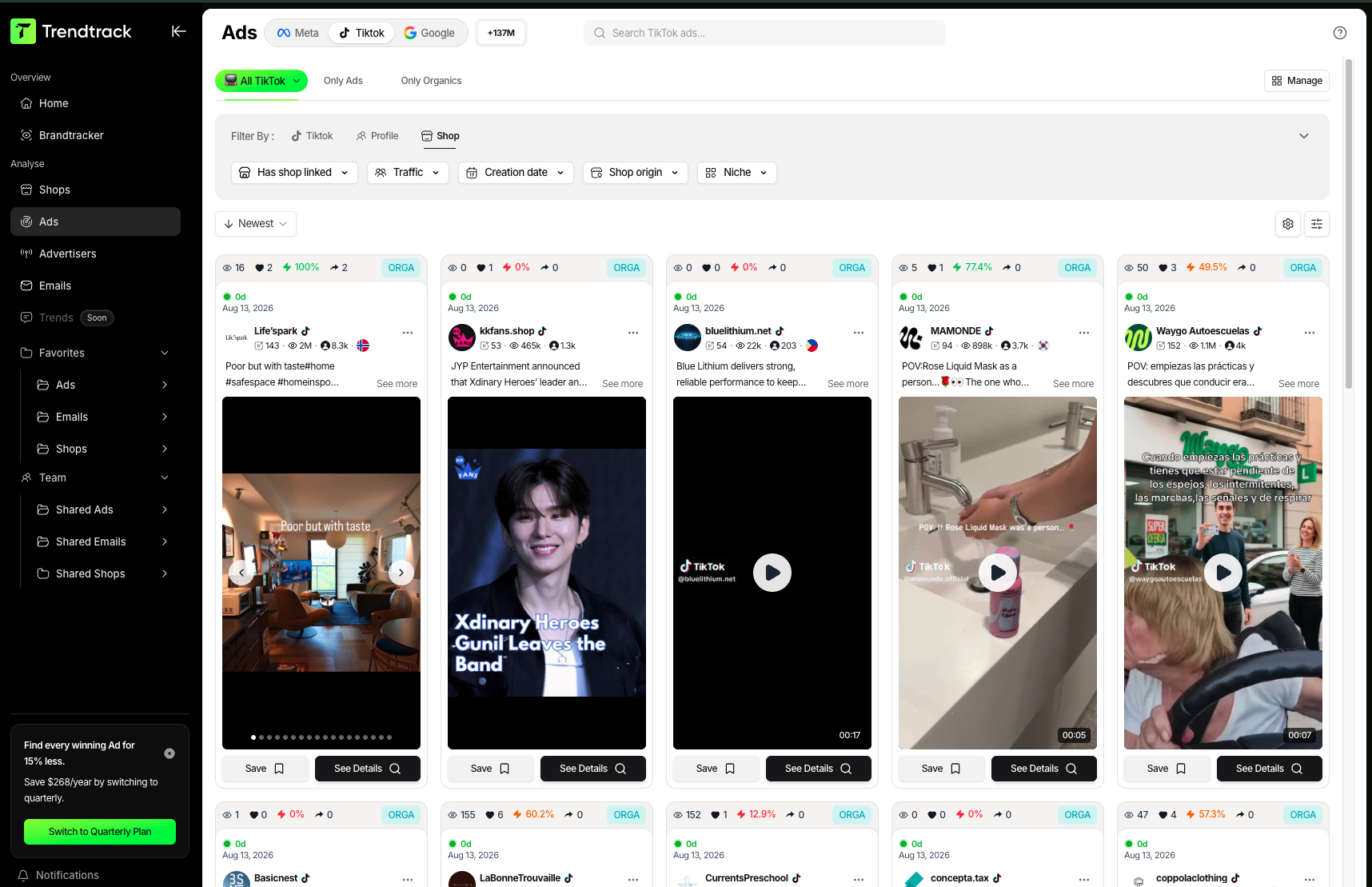
Task: Open Waygo Autoescuelas avatar
Action: click(x=1139, y=338)
